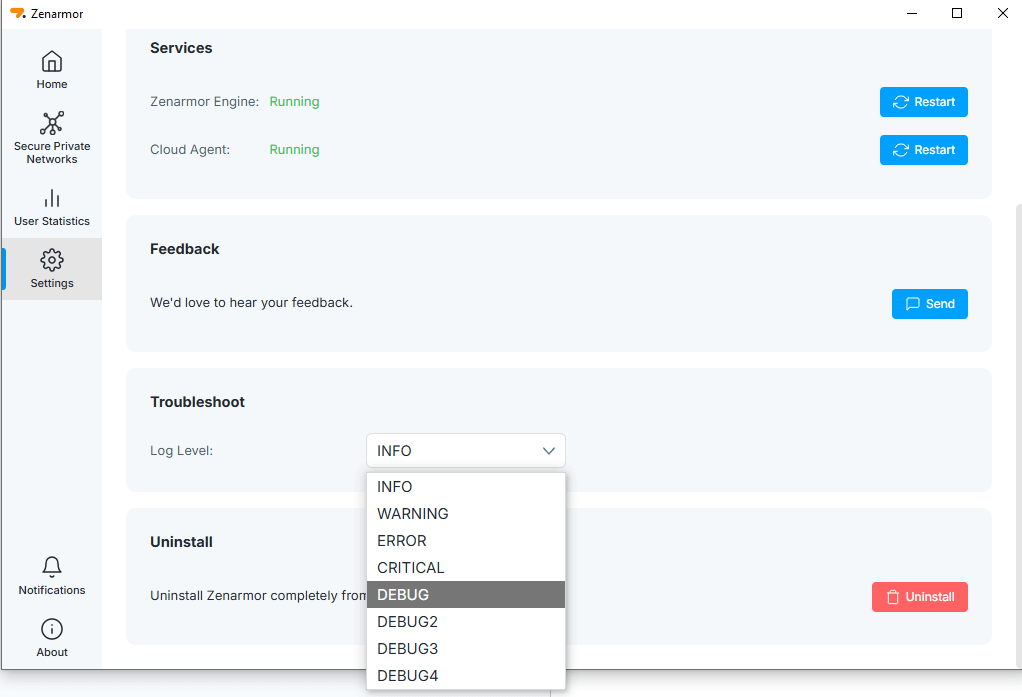Close the Zenarmor window
The image size is (1022, 697).
[x=1002, y=13]
